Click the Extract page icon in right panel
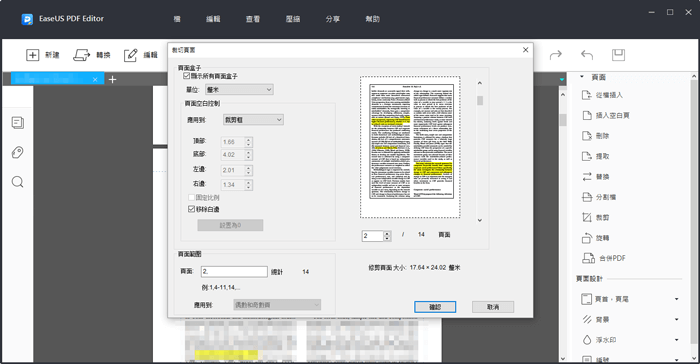This screenshot has height=364, width=700. pos(587,156)
